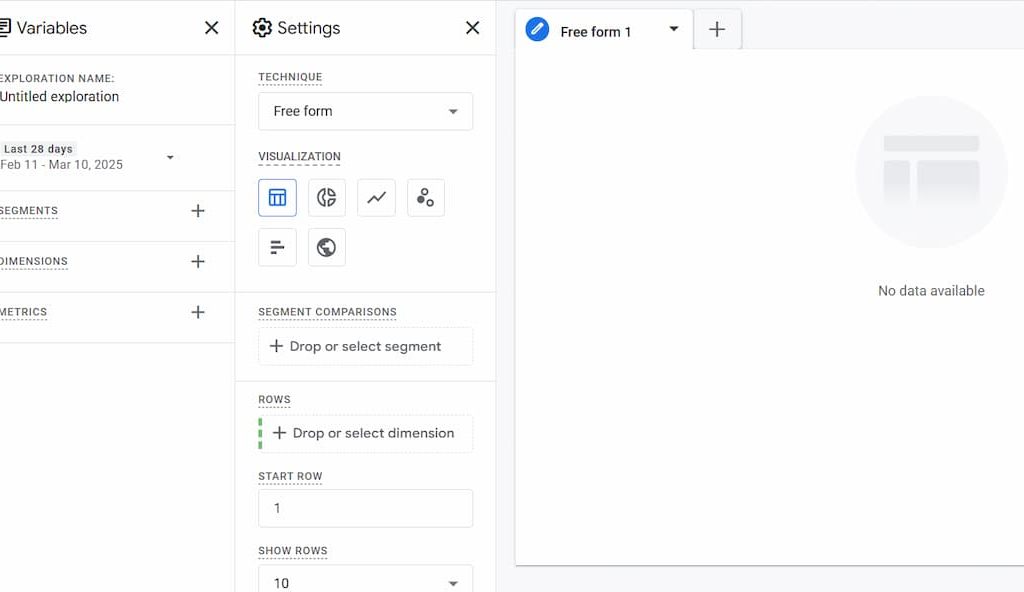Select the scatter plot visualization
This screenshot has height=592, width=1024.
pos(426,197)
